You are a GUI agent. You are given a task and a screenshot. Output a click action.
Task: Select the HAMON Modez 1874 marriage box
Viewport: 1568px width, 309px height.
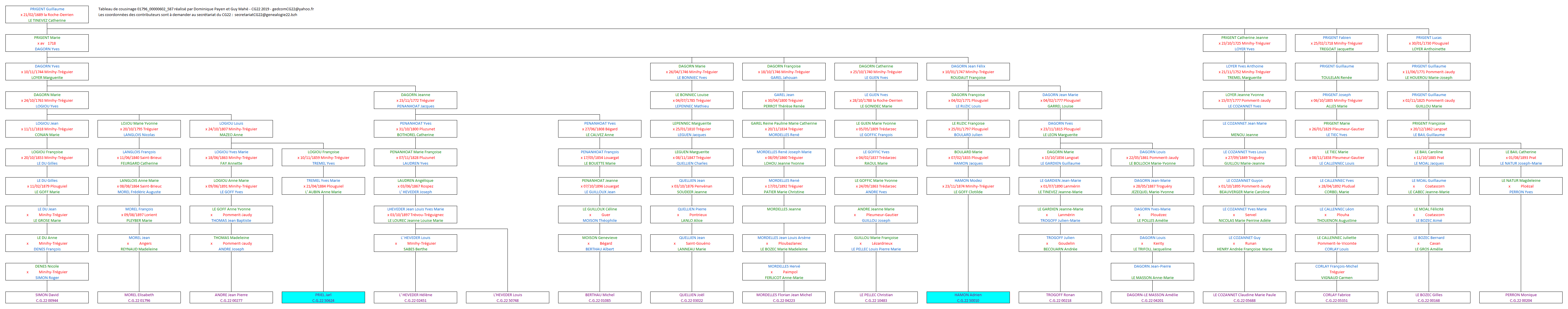[968, 186]
